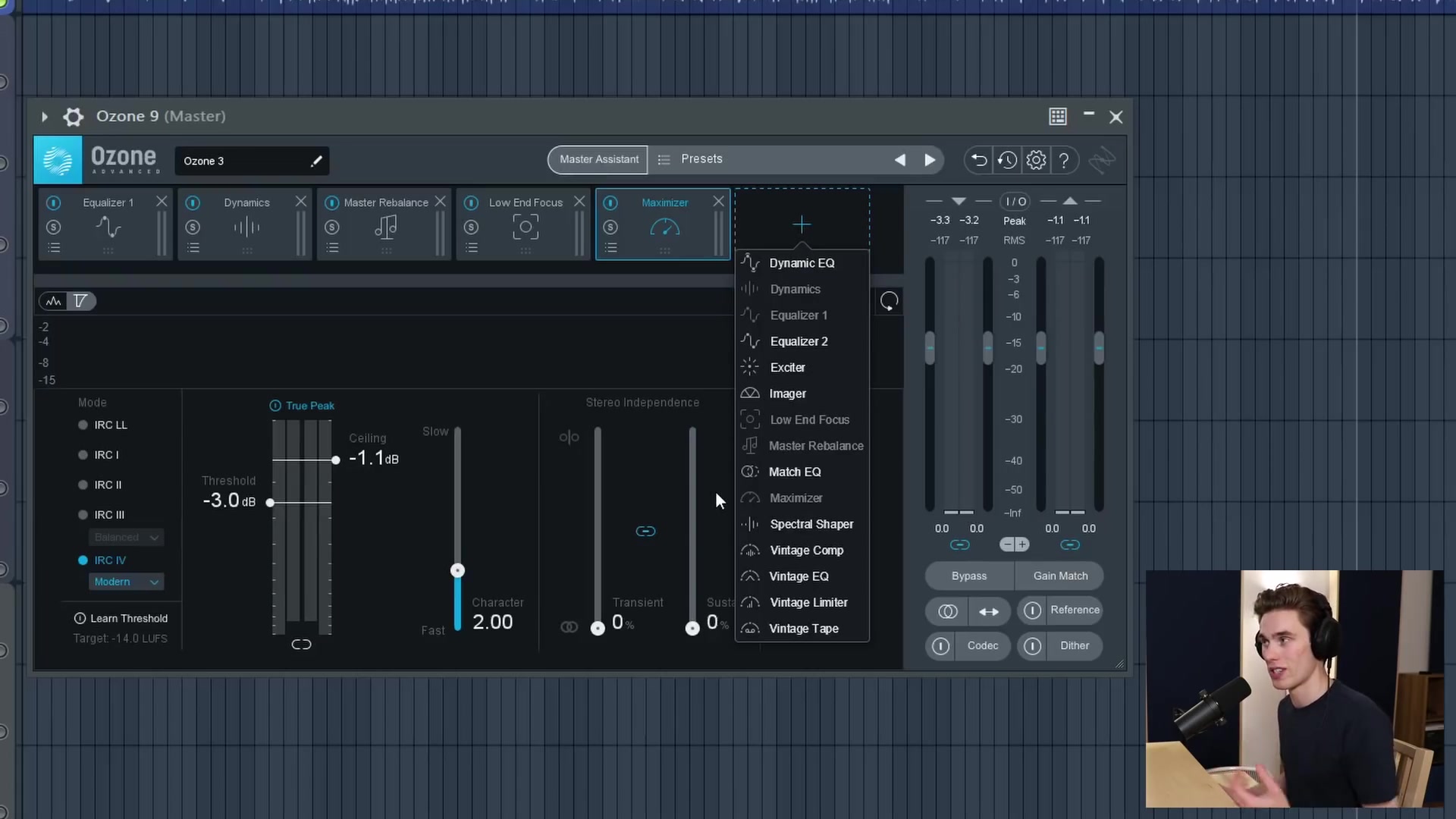Choose Vintage Limiter from module menu
This screenshot has width=1456, height=819.
[x=802, y=602]
